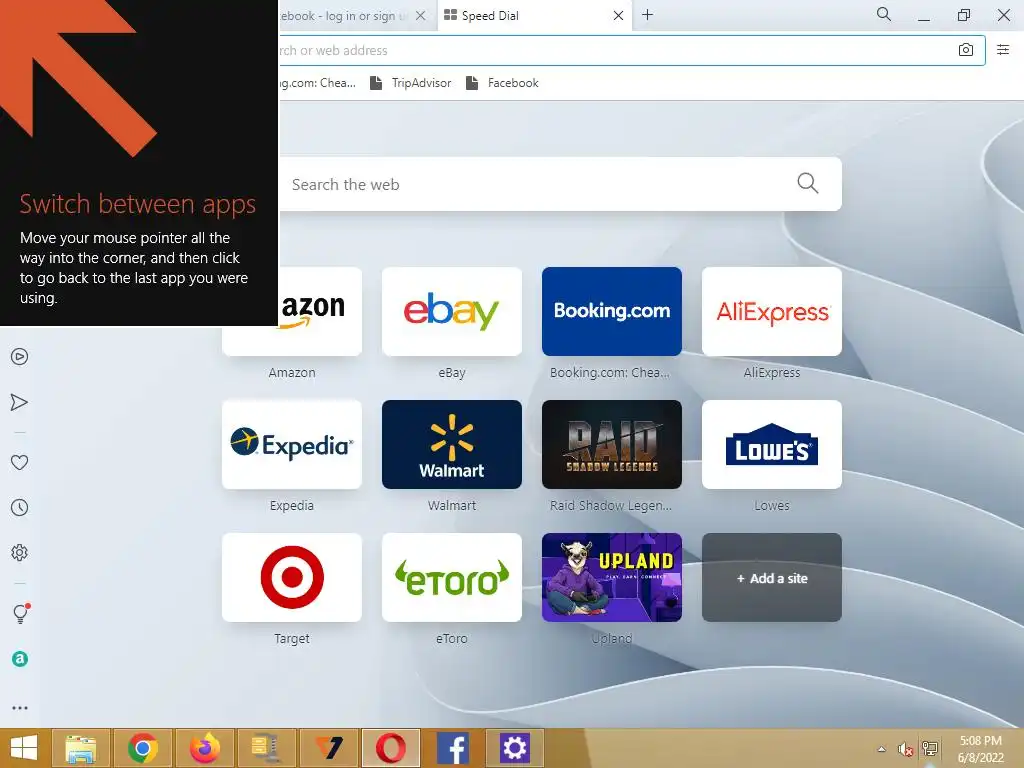Click the Walmart tile label text
Viewport: 1024px width, 768px height.
coord(452,505)
